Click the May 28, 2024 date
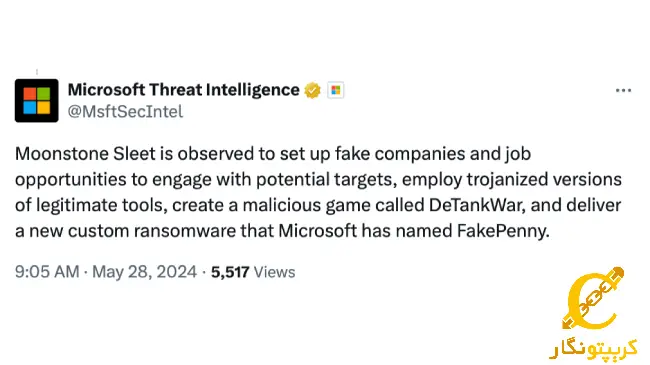This screenshot has height=365, width=650. click(144, 272)
